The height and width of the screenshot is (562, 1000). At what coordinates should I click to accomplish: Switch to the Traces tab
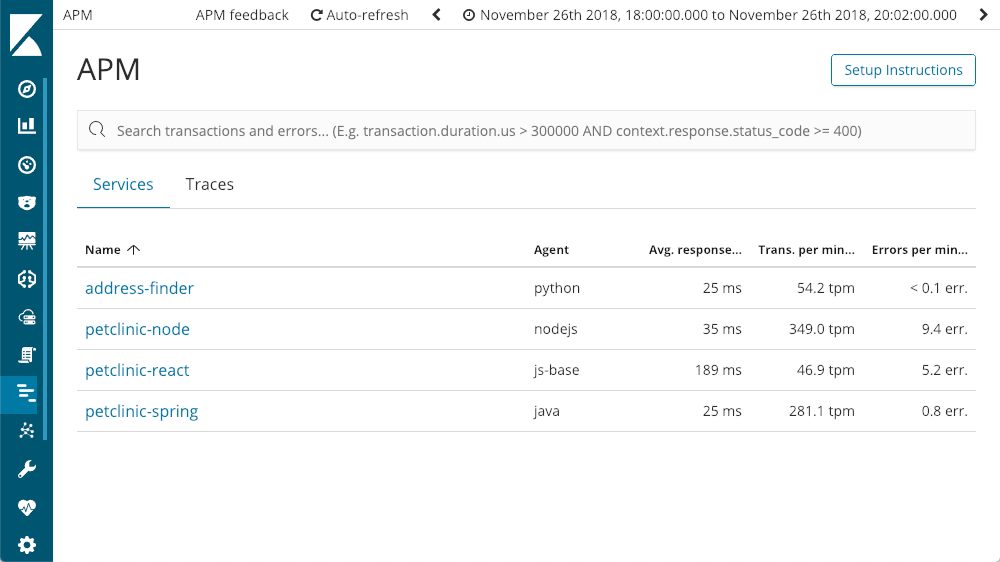point(209,184)
